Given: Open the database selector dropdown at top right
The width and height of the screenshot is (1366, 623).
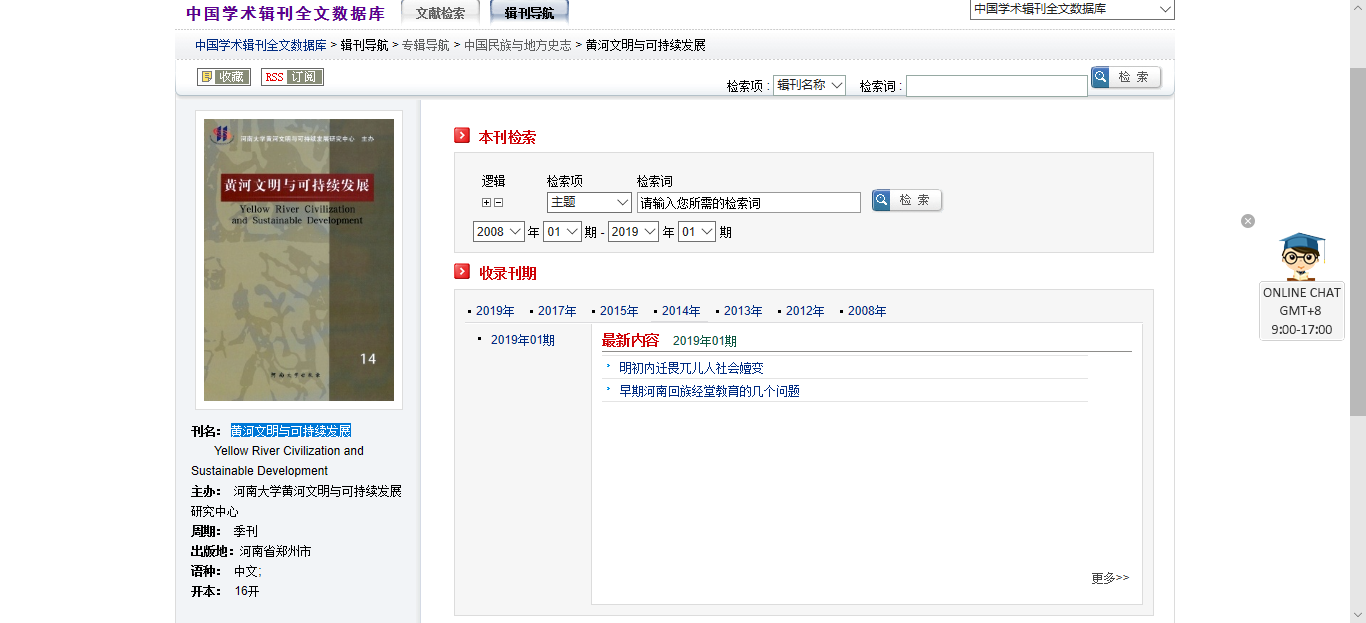Looking at the screenshot, I should tap(1071, 10).
